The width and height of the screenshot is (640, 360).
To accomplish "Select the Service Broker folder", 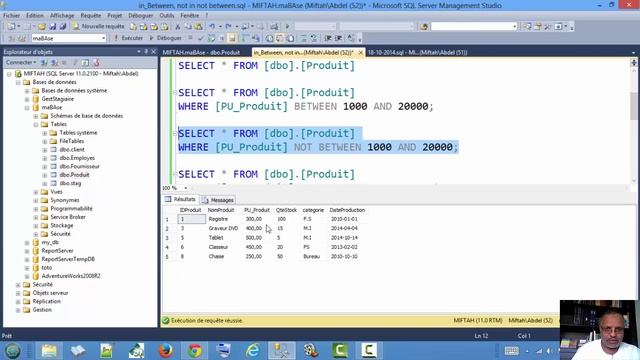I will pyautogui.click(x=68, y=217).
